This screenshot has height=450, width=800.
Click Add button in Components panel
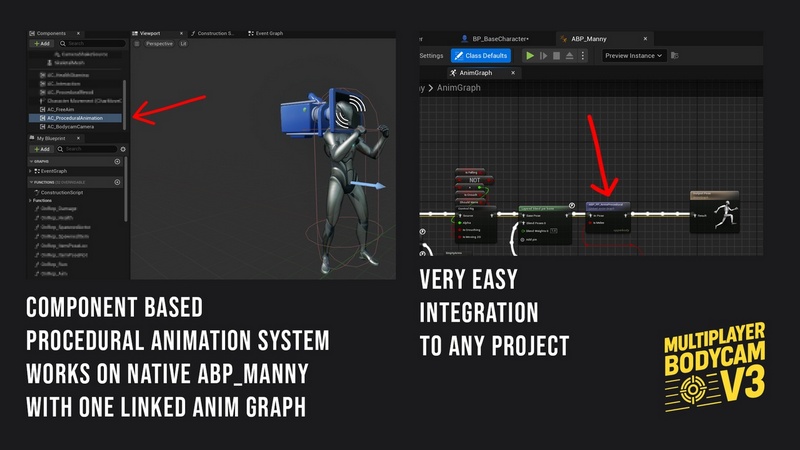point(40,44)
